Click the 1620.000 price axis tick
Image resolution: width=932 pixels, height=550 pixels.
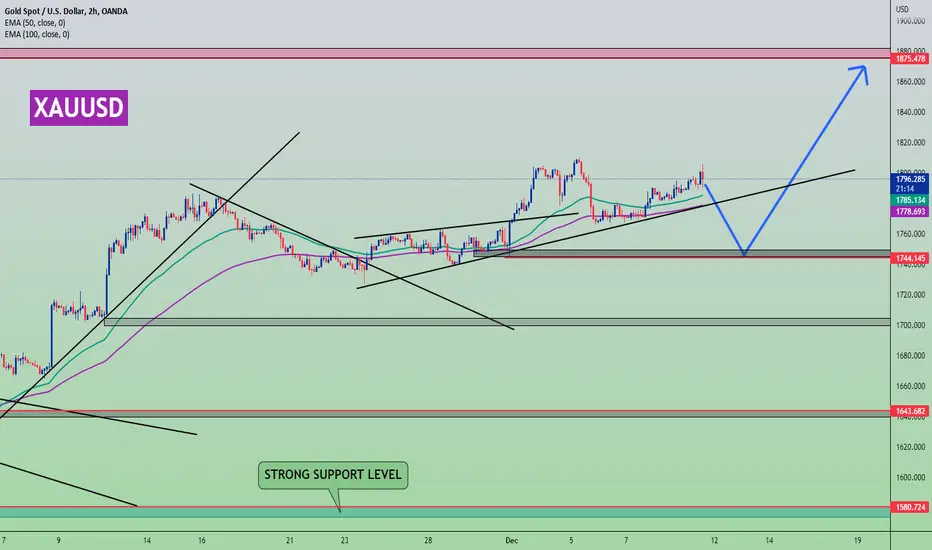tap(911, 447)
